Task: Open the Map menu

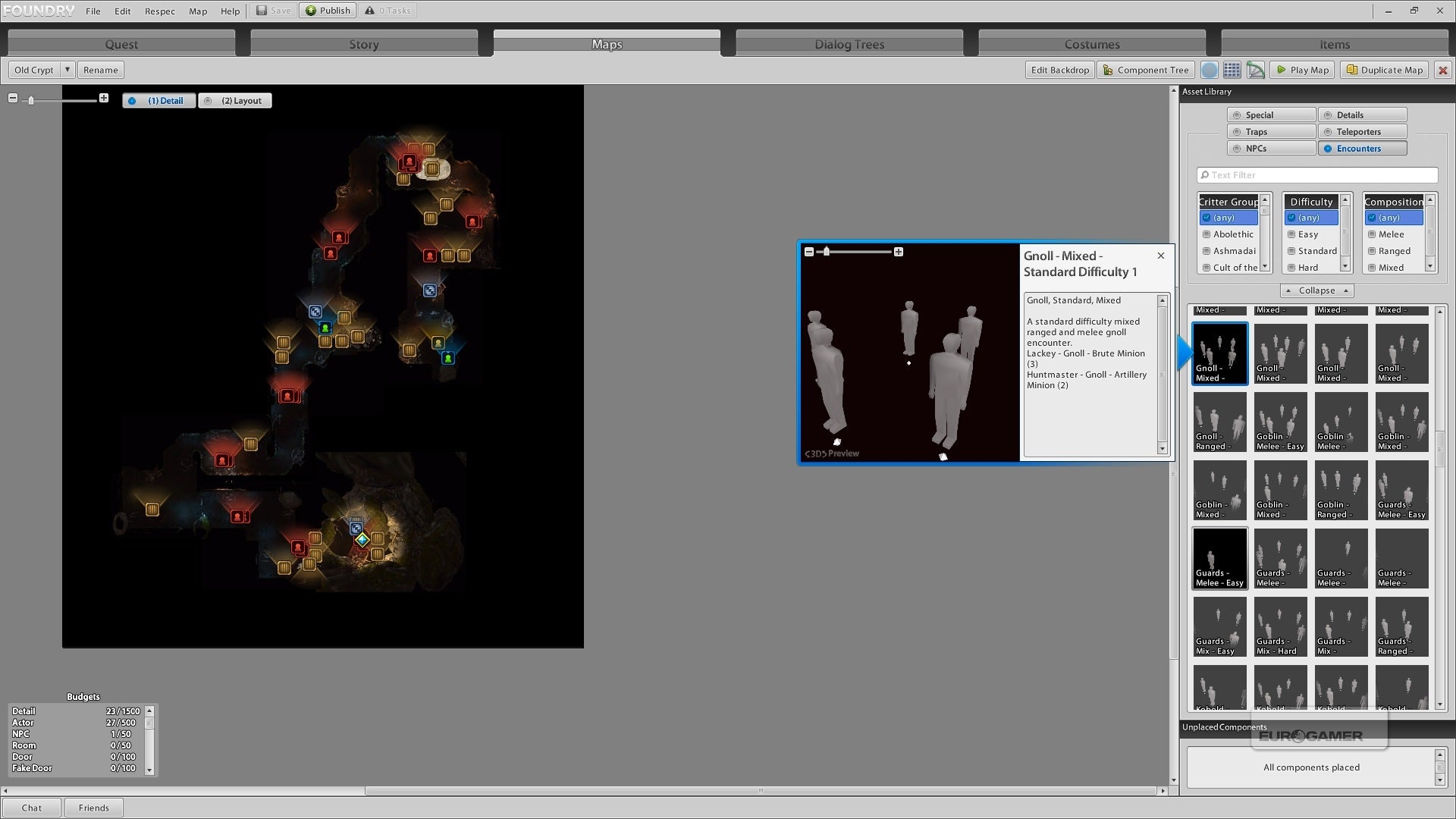Action: [x=198, y=11]
